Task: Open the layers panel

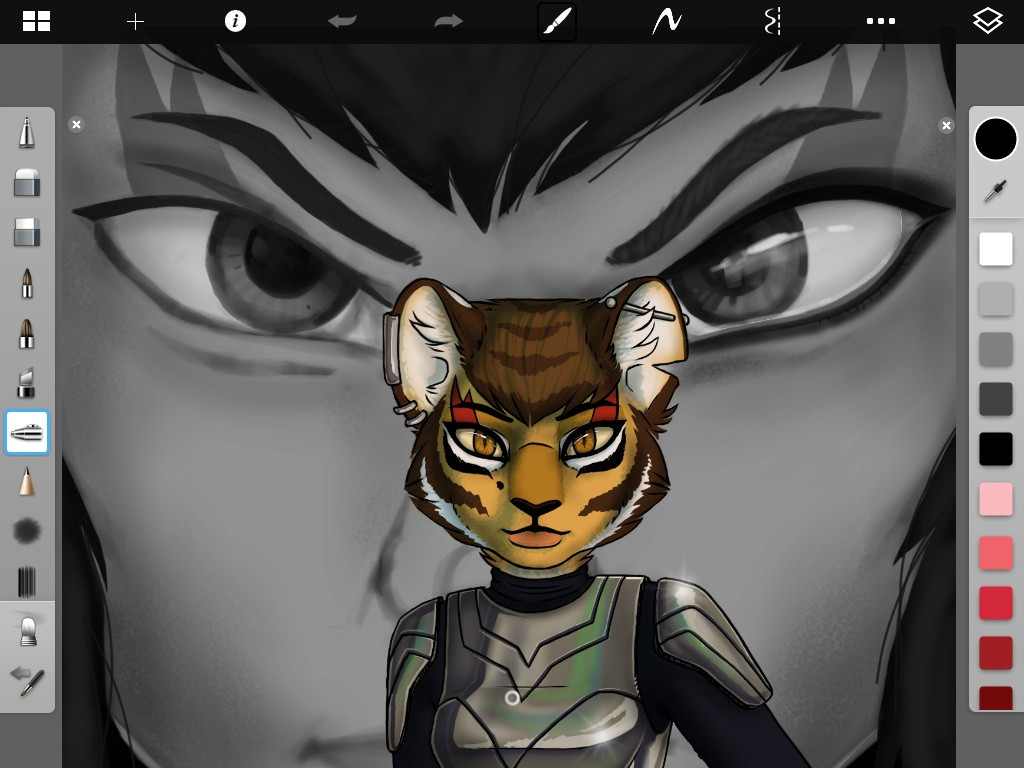Action: click(987, 21)
